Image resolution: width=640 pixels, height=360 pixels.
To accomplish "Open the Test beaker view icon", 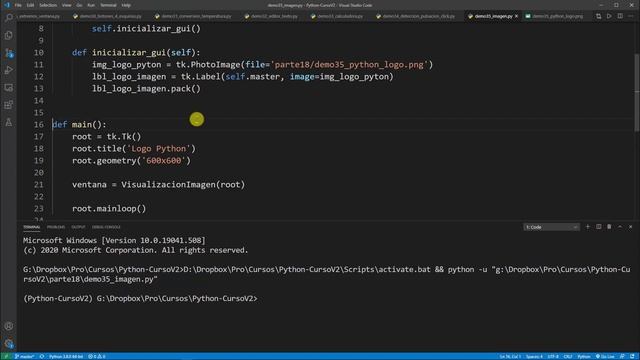I will click(9, 122).
